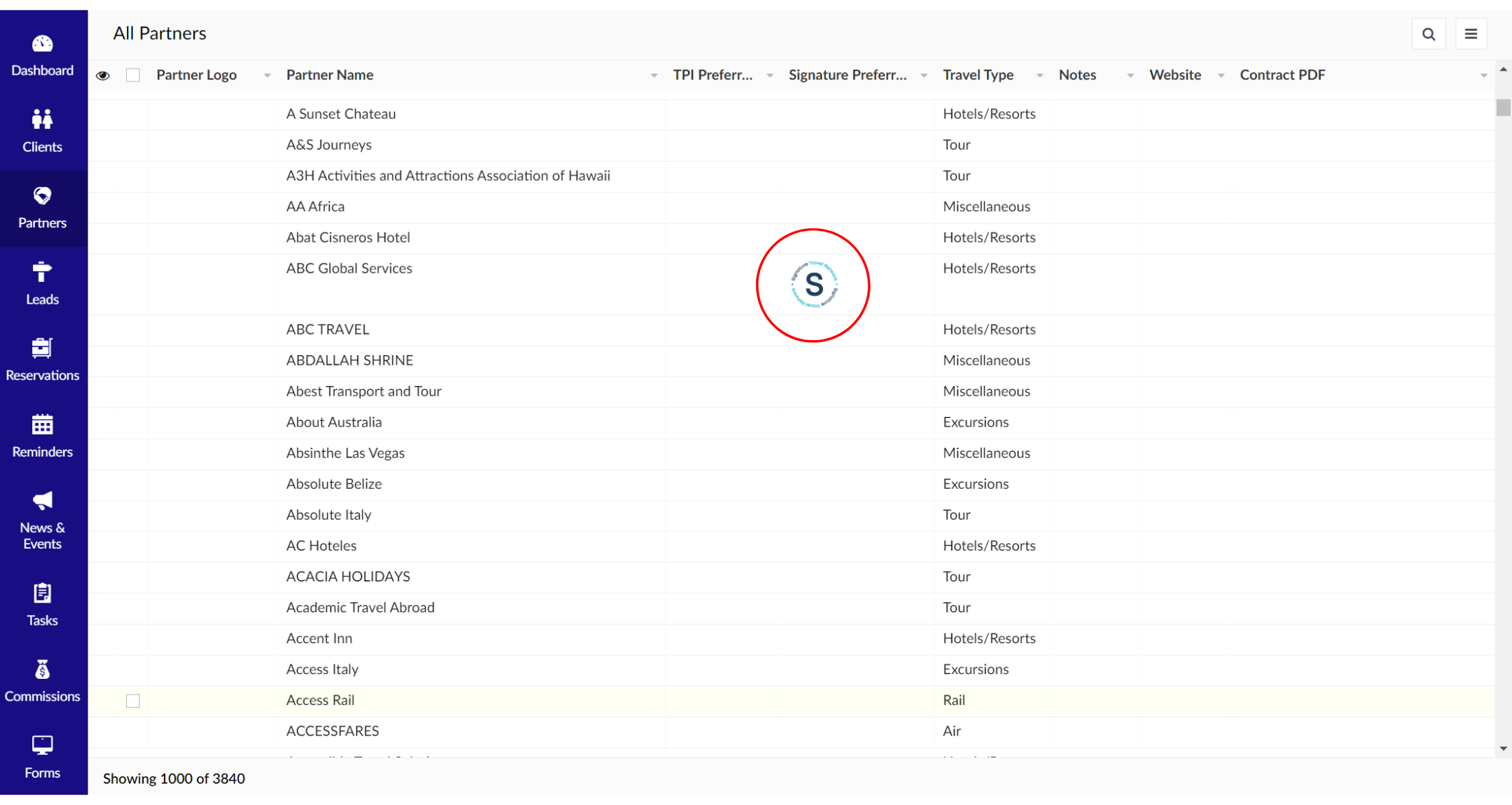Open the ABC Global Services partner

click(x=349, y=268)
